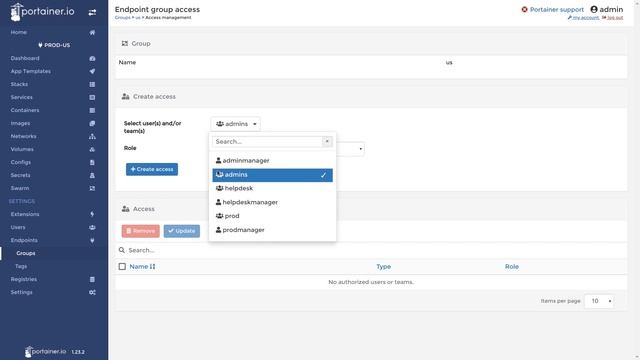The image size is (640, 360).
Task: Click the Access table search magnifier icon
Action: pyautogui.click(x=122, y=250)
